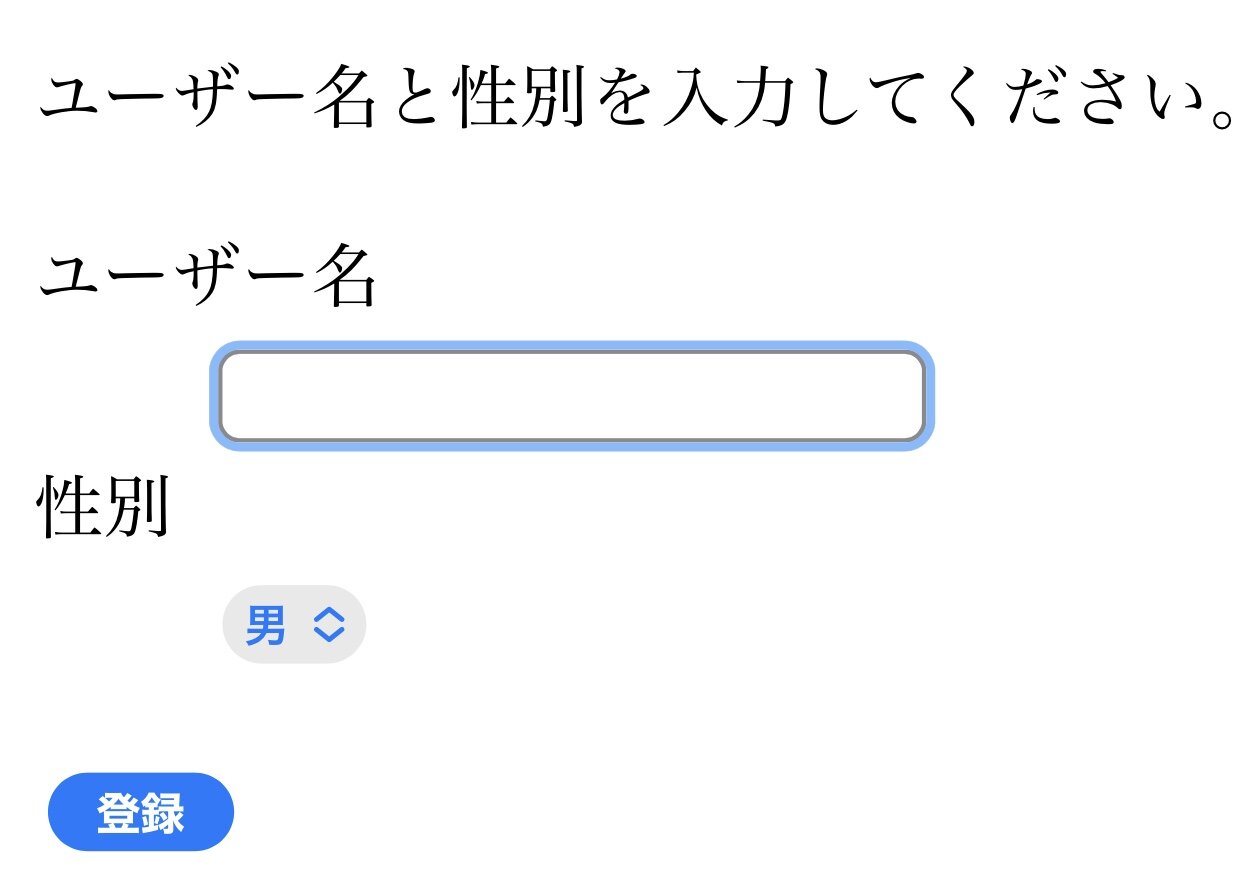
Task: Click the 名 character in the ユーザー名 label
Action: pos(345,277)
